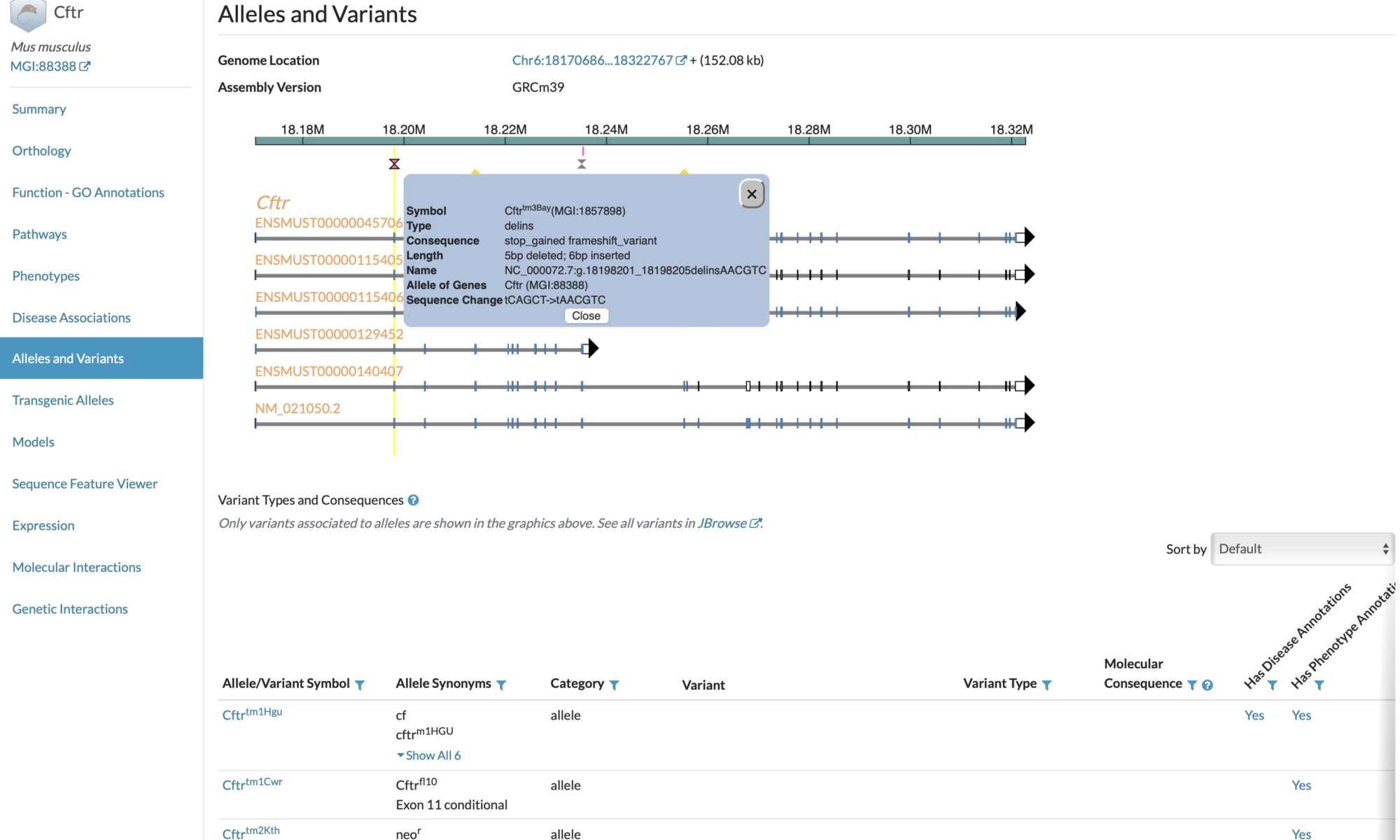
Task: Click the gray variant marker near 18.235M
Action: tap(582, 164)
